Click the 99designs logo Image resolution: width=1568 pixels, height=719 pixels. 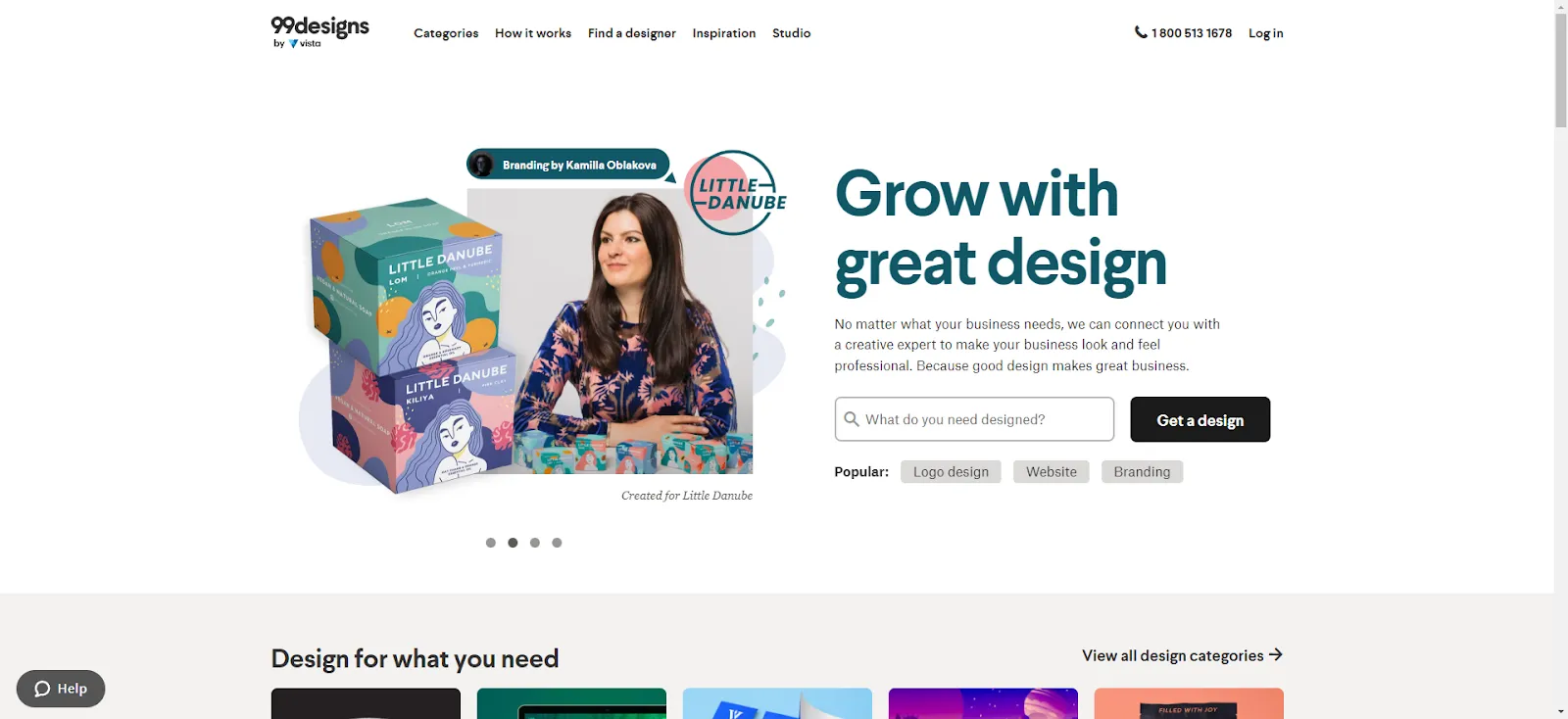pyautogui.click(x=319, y=31)
